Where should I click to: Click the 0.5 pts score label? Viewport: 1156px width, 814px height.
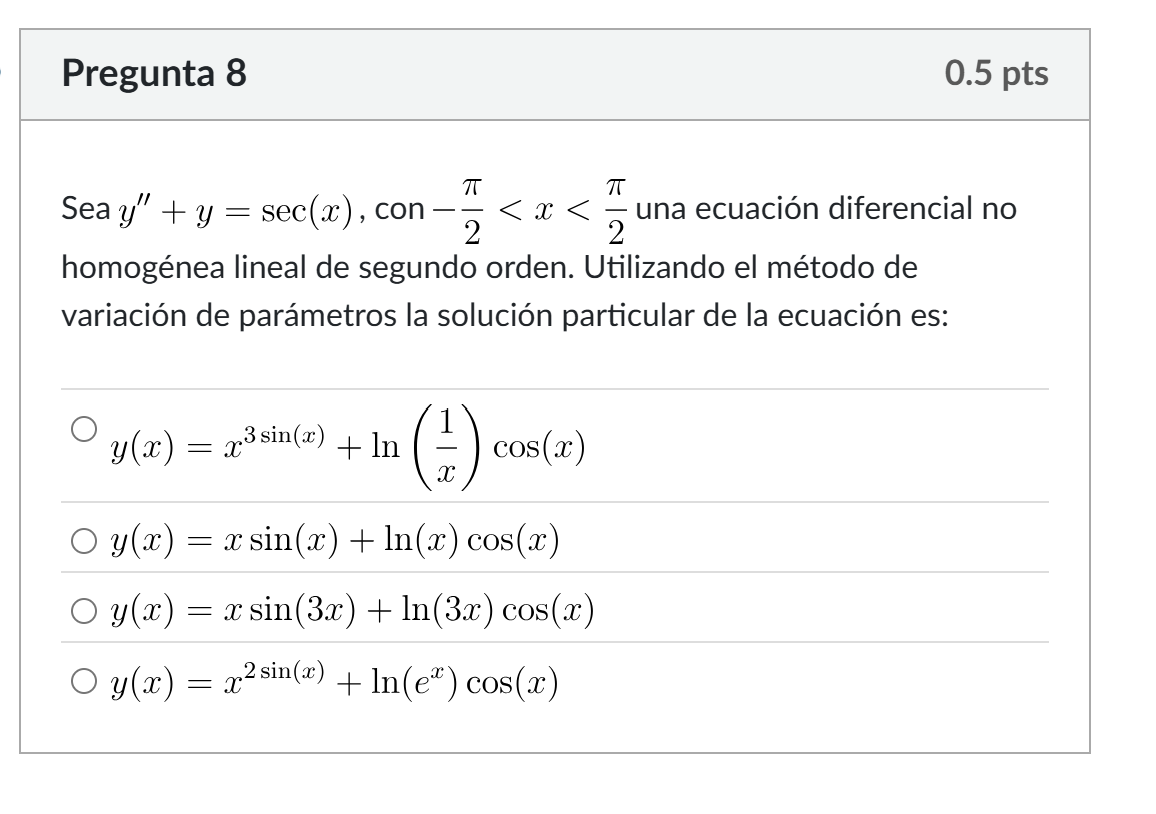(996, 73)
